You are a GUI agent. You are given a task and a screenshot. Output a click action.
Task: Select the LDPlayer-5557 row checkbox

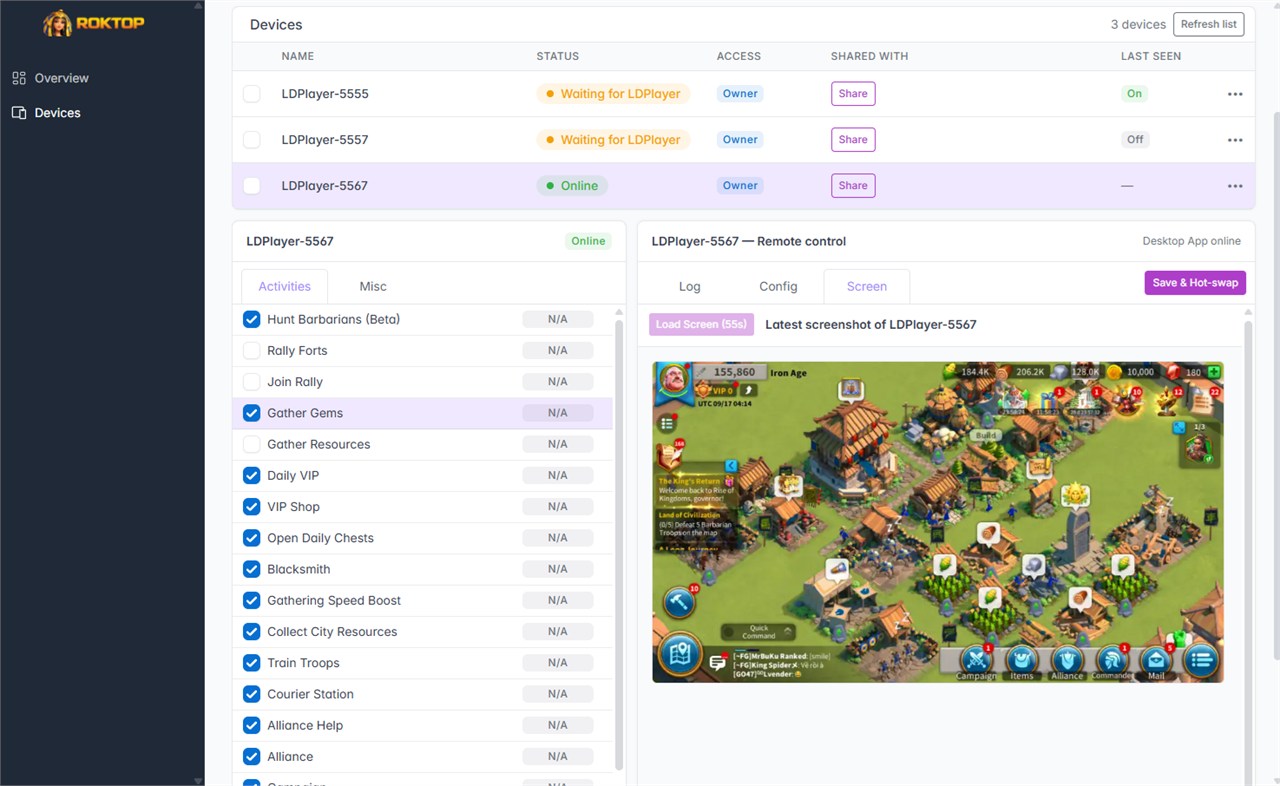(x=252, y=140)
